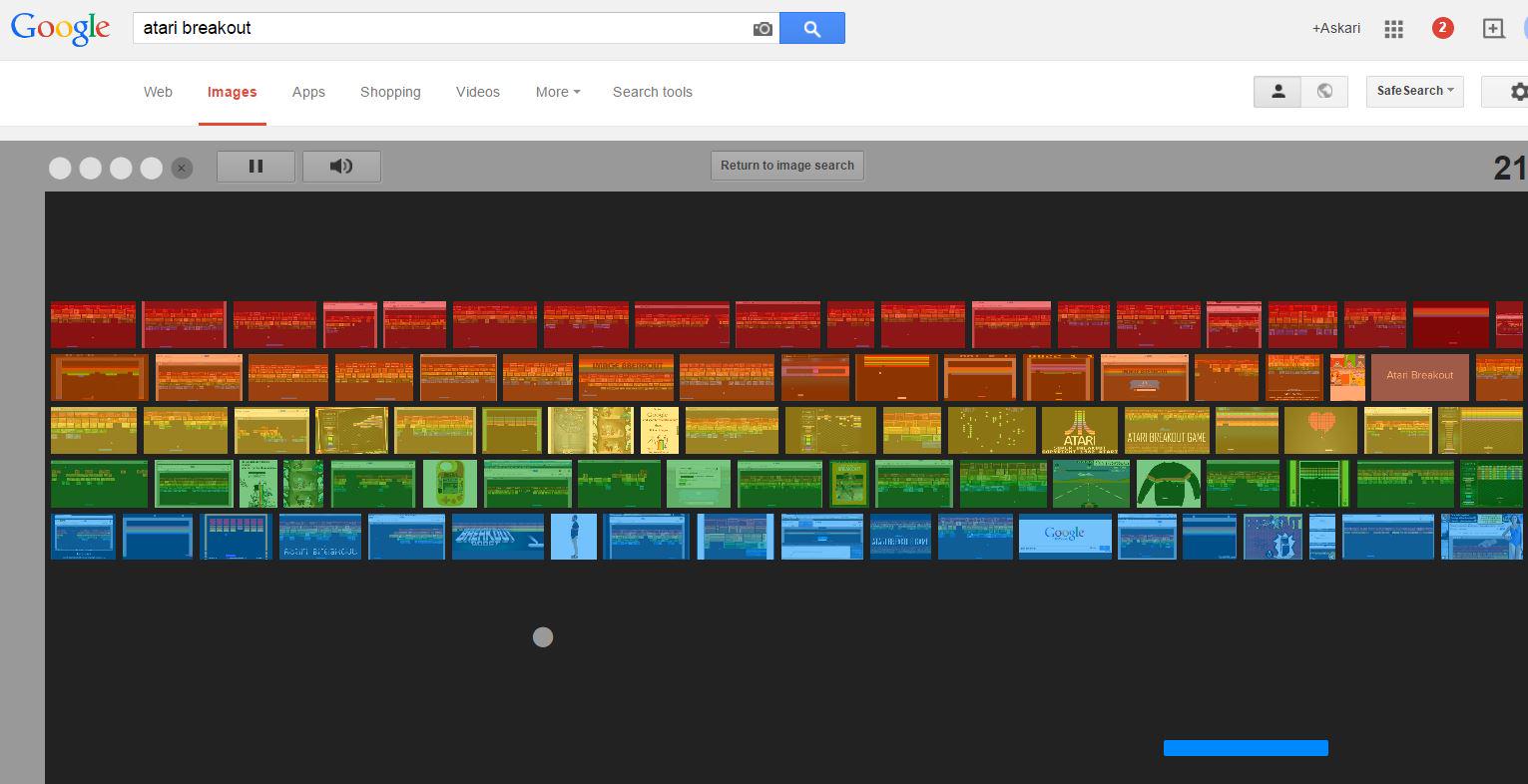The image size is (1528, 784).
Task: Close the game with the round X button
Action: (182, 169)
